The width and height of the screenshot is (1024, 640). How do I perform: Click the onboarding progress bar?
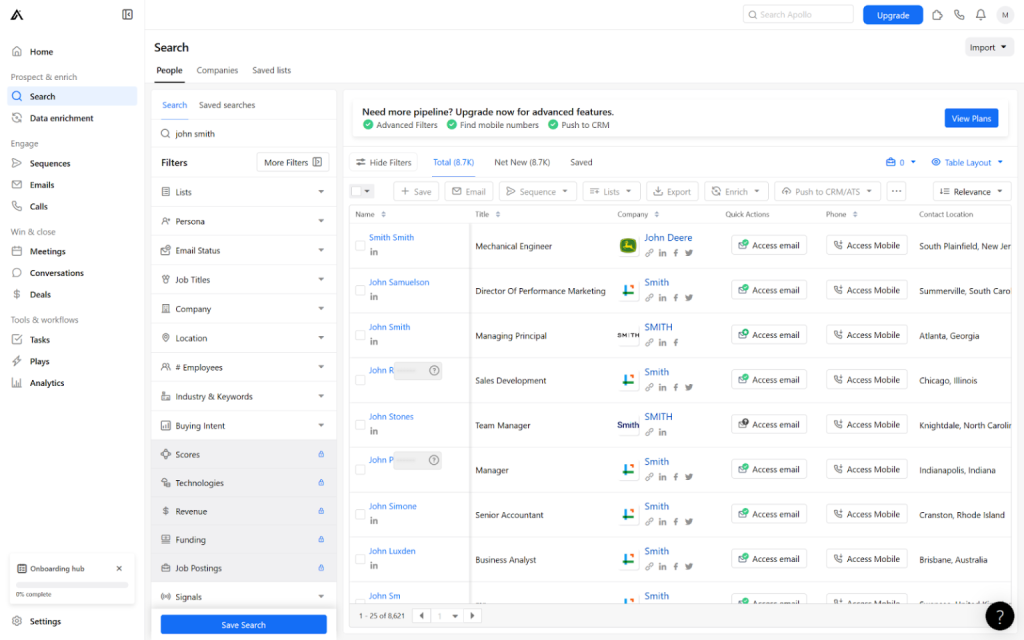[x=71, y=584]
